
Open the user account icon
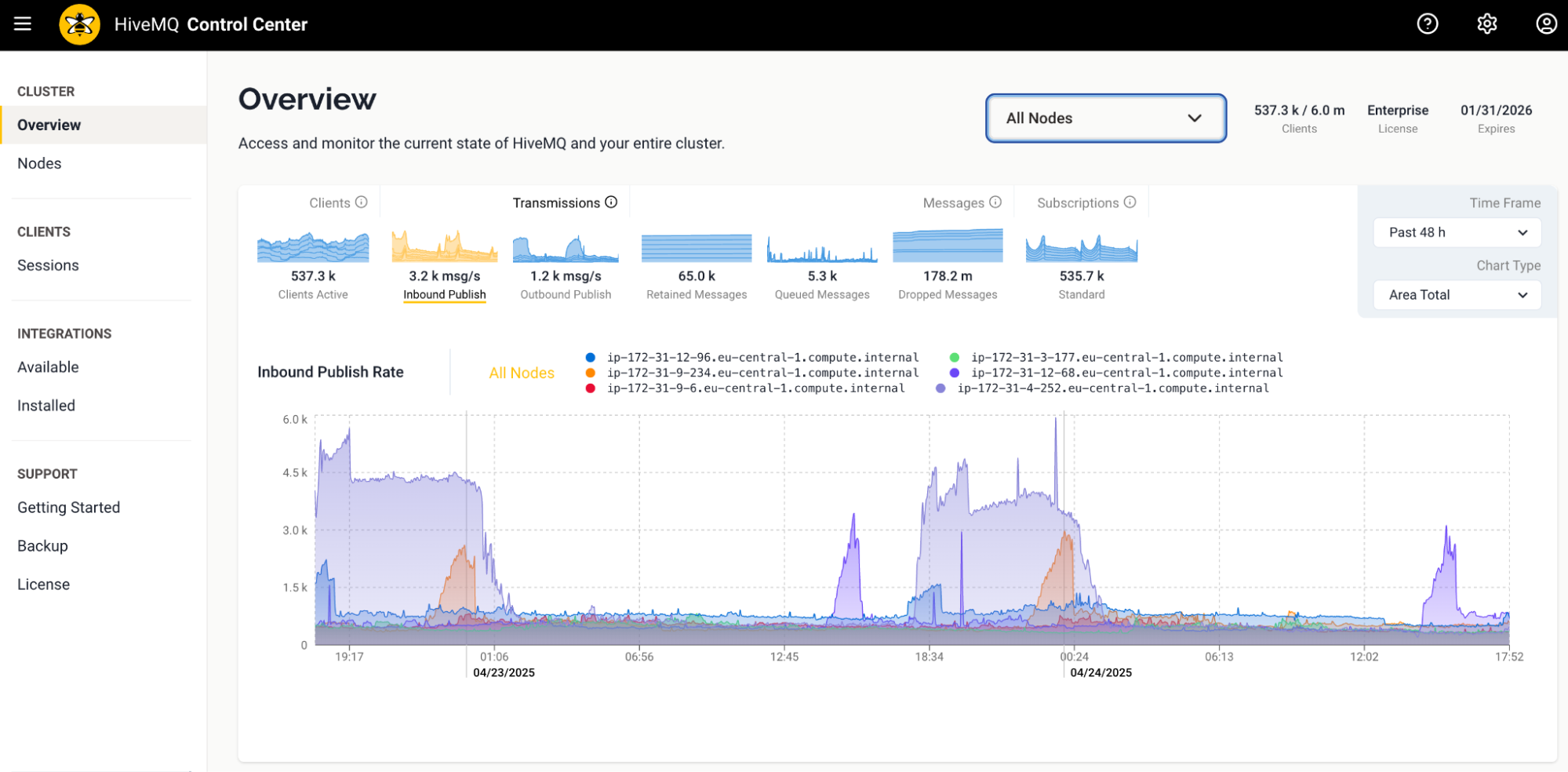coord(1545,24)
